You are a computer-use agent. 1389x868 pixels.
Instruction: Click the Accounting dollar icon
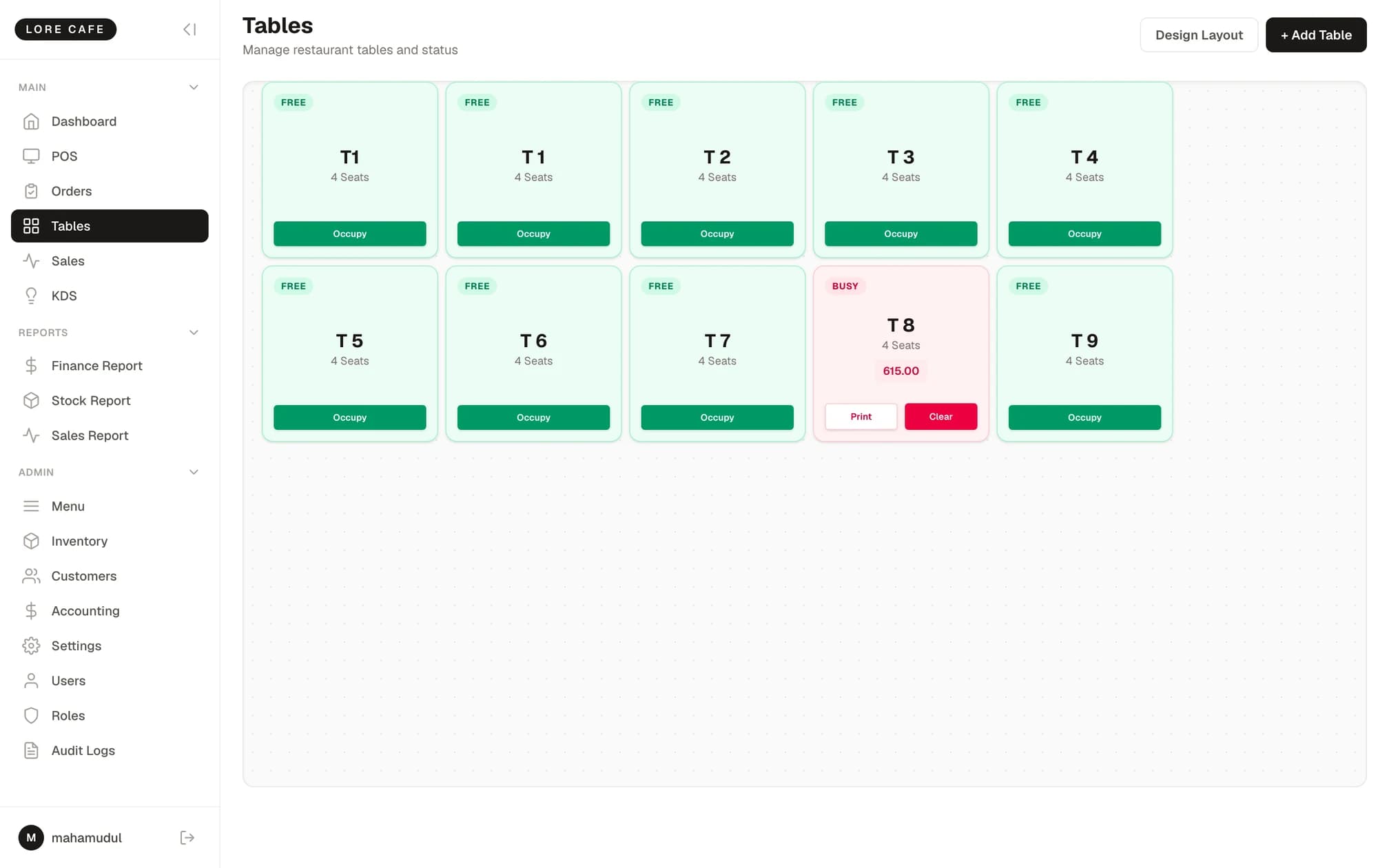tap(31, 611)
